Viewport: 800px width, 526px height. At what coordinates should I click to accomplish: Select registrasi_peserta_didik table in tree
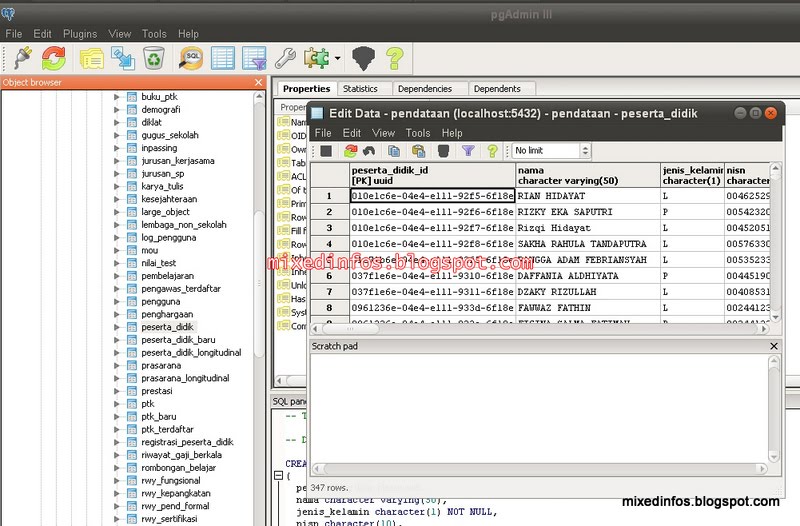(187, 442)
